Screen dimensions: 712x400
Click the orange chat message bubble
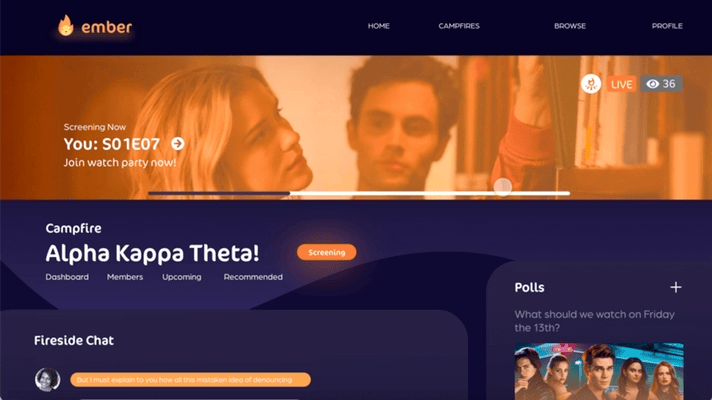(191, 380)
